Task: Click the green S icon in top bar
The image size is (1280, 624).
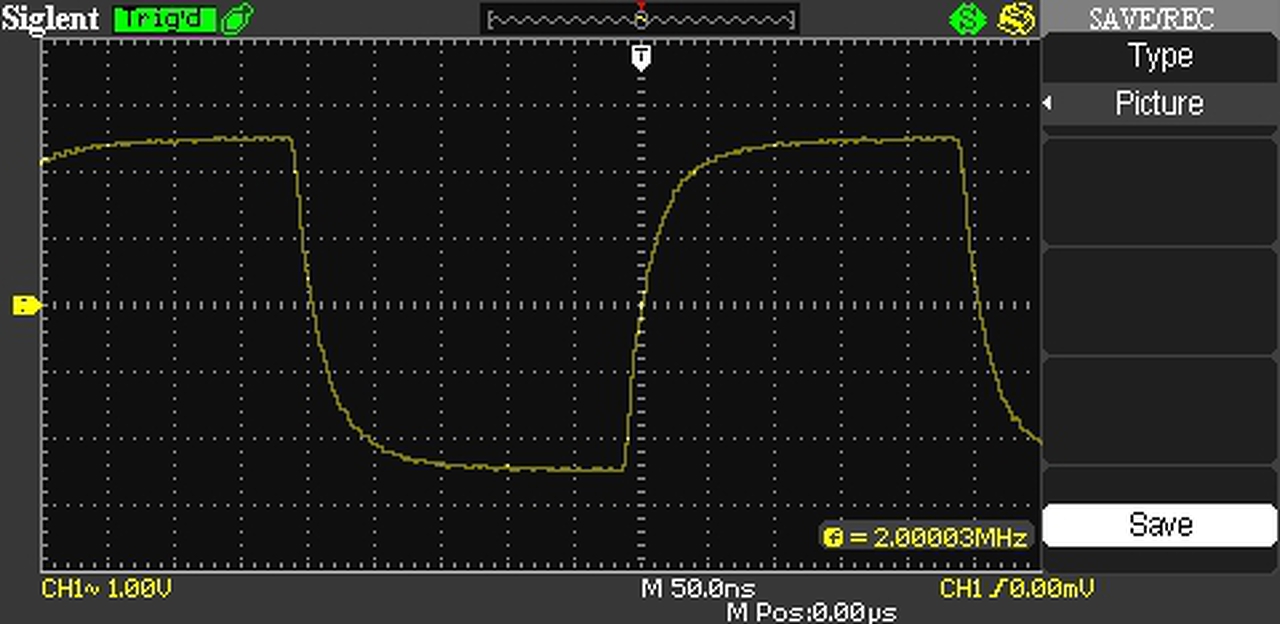Action: [967, 19]
